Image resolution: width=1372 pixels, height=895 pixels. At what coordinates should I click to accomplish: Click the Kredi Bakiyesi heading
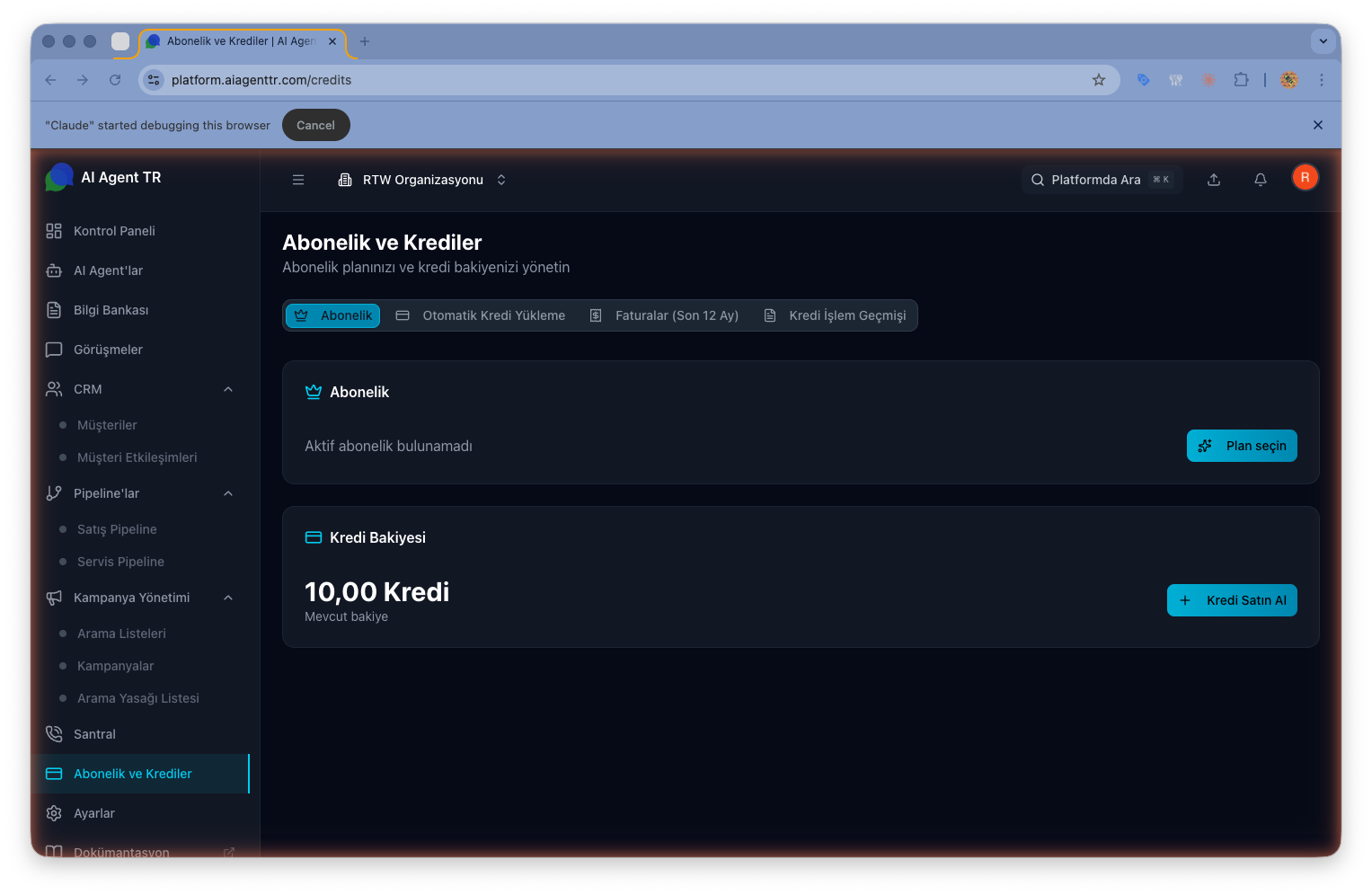pos(377,537)
